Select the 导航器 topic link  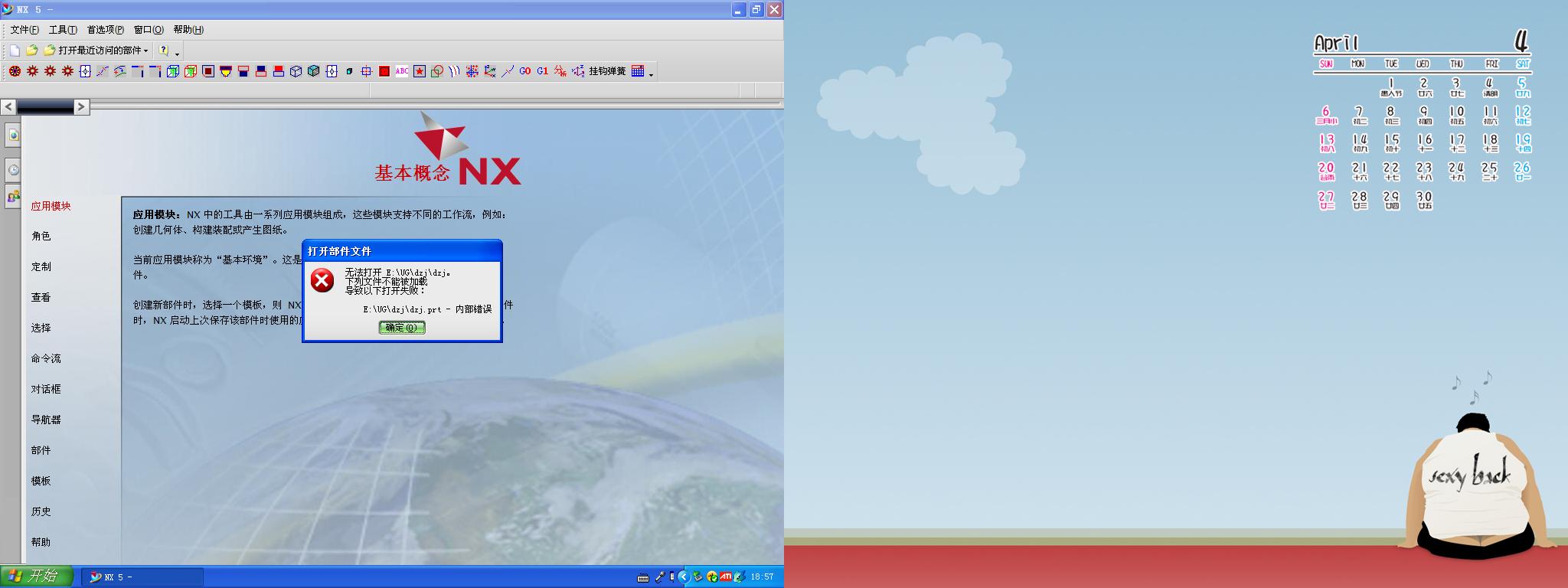point(46,420)
